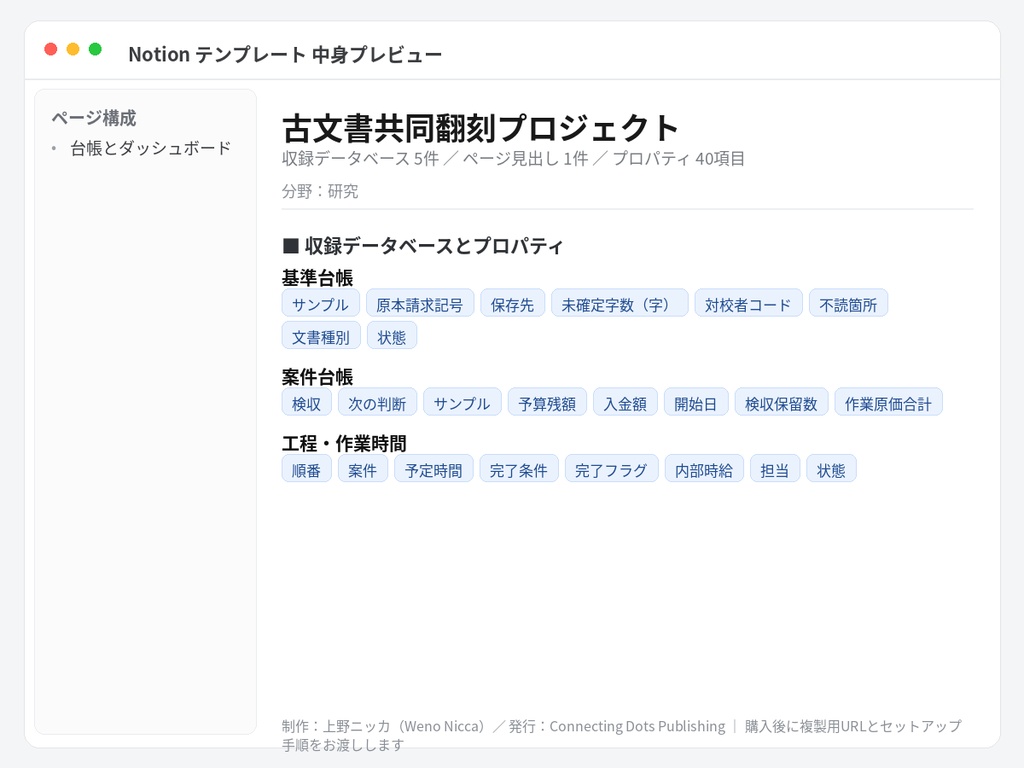This screenshot has width=1024, height=768.
Task: Select the 次の判断 property tag
Action: tap(377, 402)
